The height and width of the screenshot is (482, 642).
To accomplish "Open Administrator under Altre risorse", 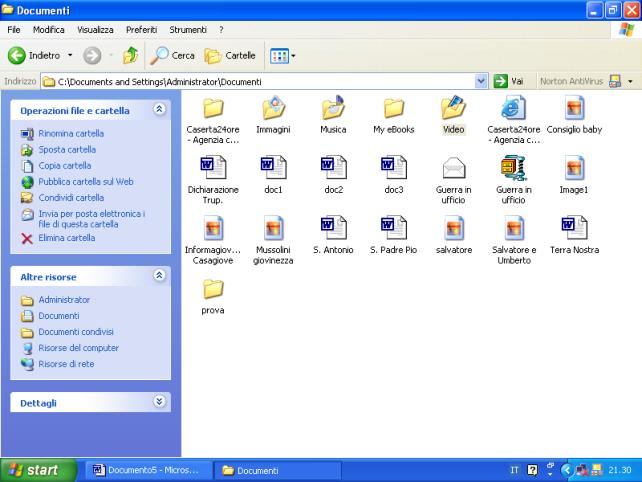I will coord(64,300).
